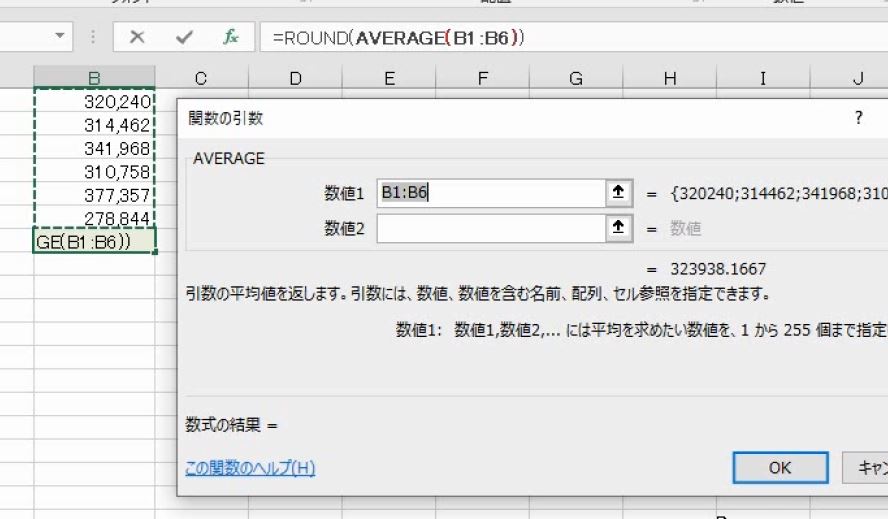The image size is (888, 519).
Task: Click the formula bar options dots handle
Action: point(92,37)
